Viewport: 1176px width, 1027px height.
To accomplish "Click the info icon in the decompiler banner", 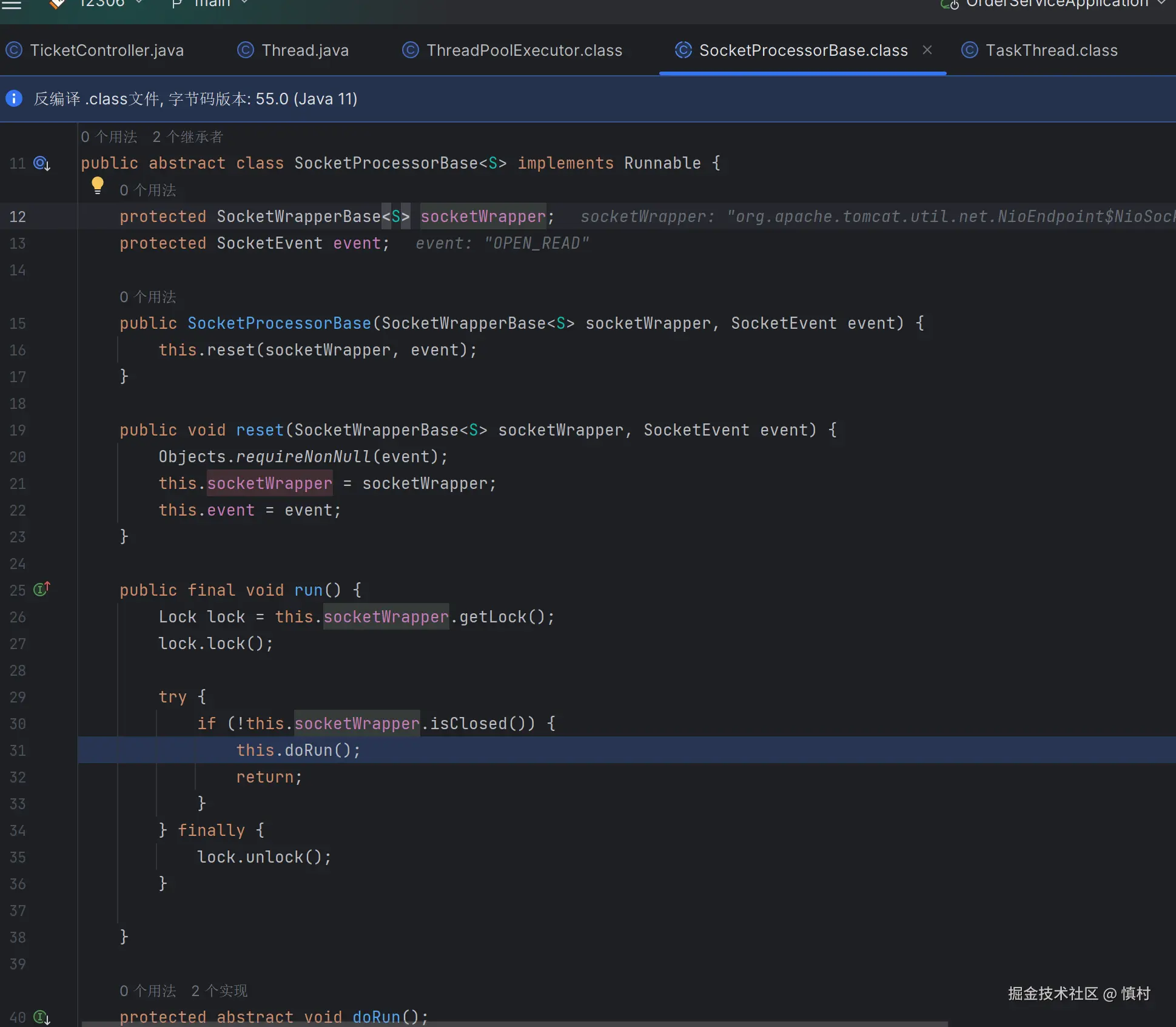I will [14, 98].
